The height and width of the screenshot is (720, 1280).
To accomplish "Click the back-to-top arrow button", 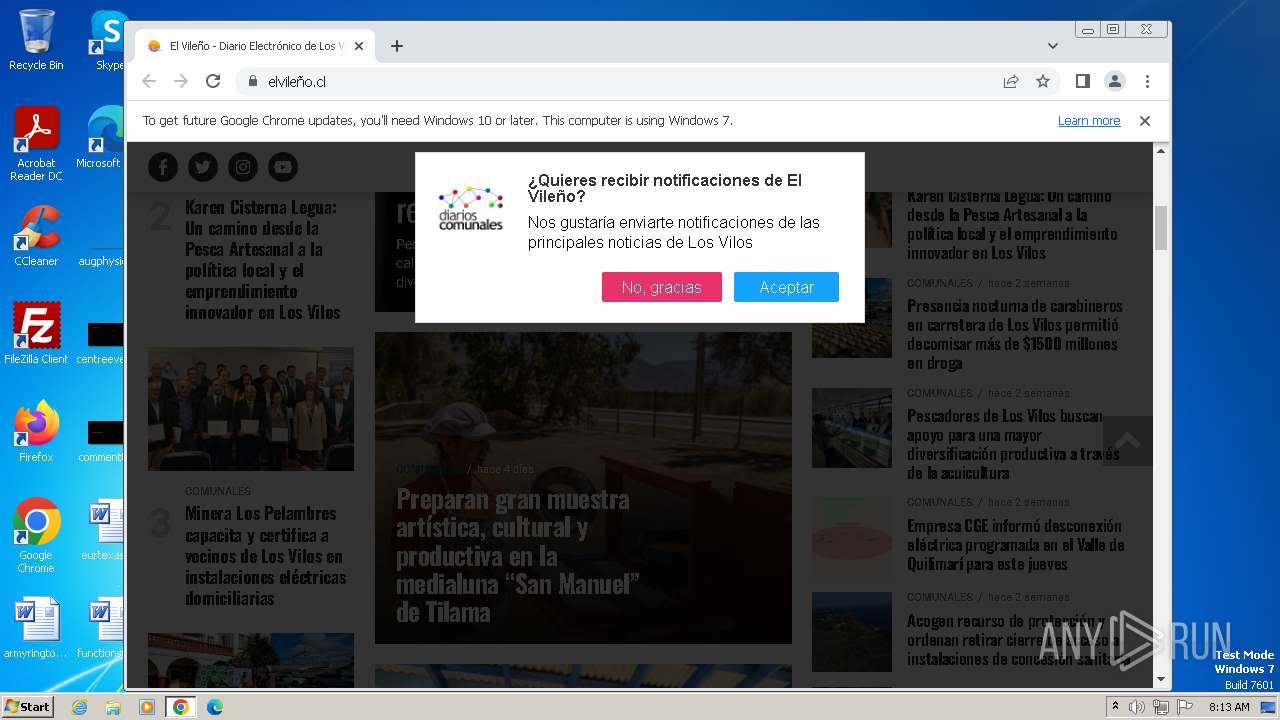I will point(1127,441).
